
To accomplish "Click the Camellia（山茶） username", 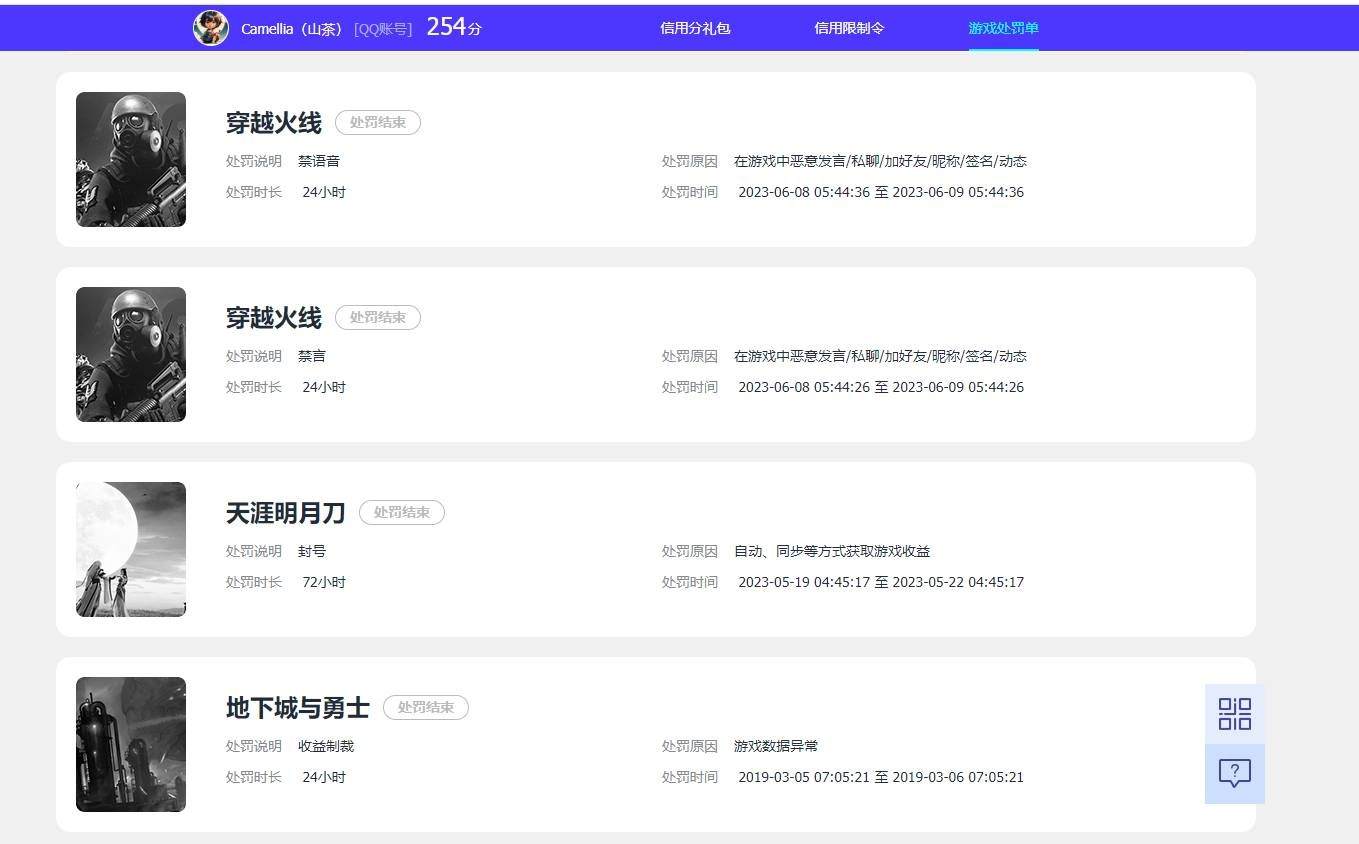I will tap(294, 29).
